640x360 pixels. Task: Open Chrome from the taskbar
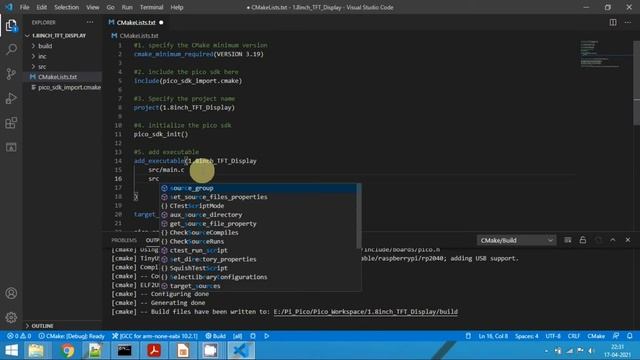67,351
